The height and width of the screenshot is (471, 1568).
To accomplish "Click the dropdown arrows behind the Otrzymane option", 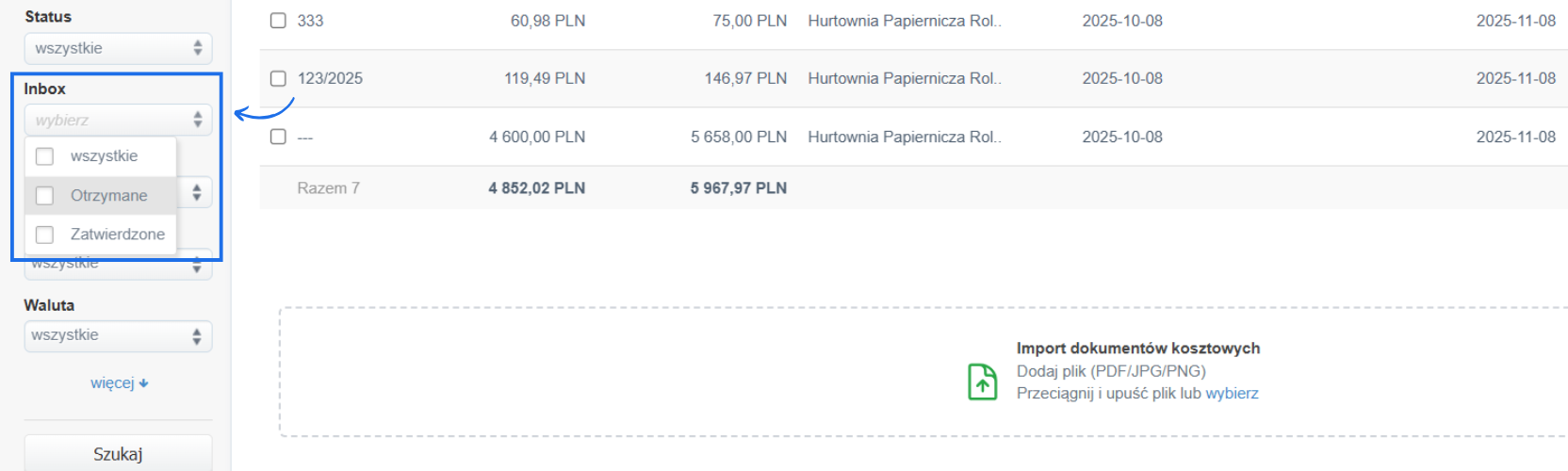I will 197,193.
